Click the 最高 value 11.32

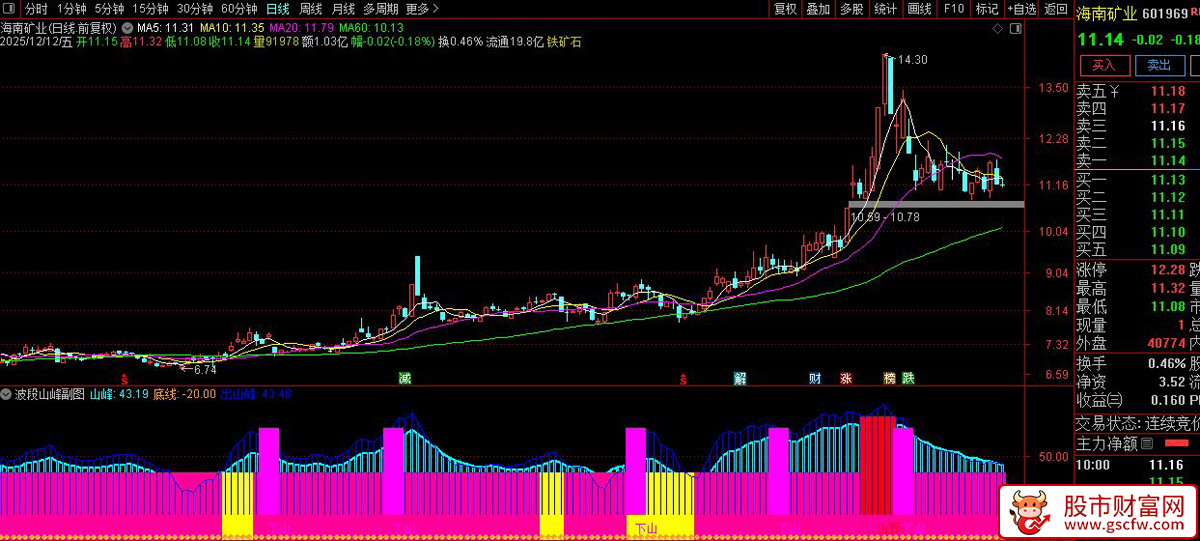click(1168, 288)
